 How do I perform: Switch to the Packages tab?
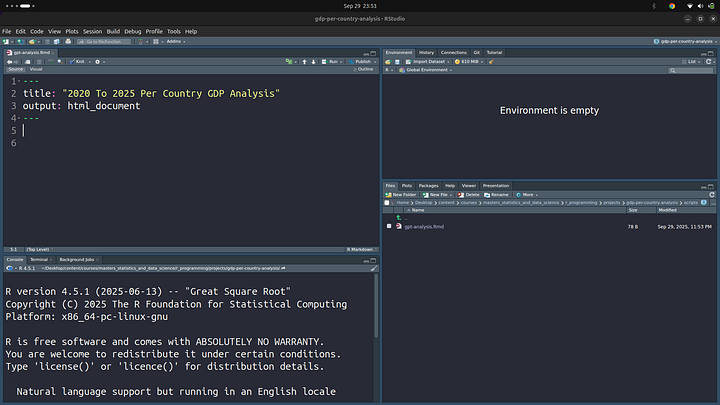[428, 186]
